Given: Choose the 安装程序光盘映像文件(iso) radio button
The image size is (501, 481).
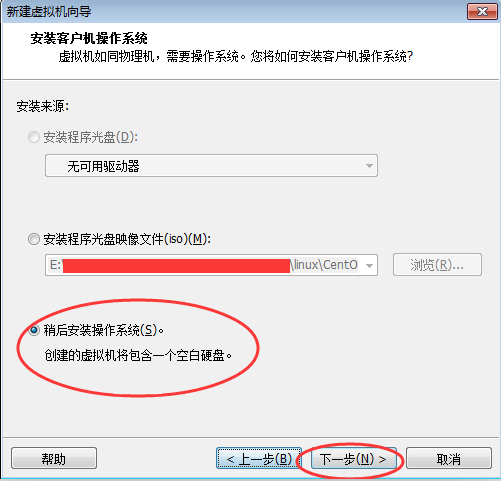Looking at the screenshot, I should (34, 239).
